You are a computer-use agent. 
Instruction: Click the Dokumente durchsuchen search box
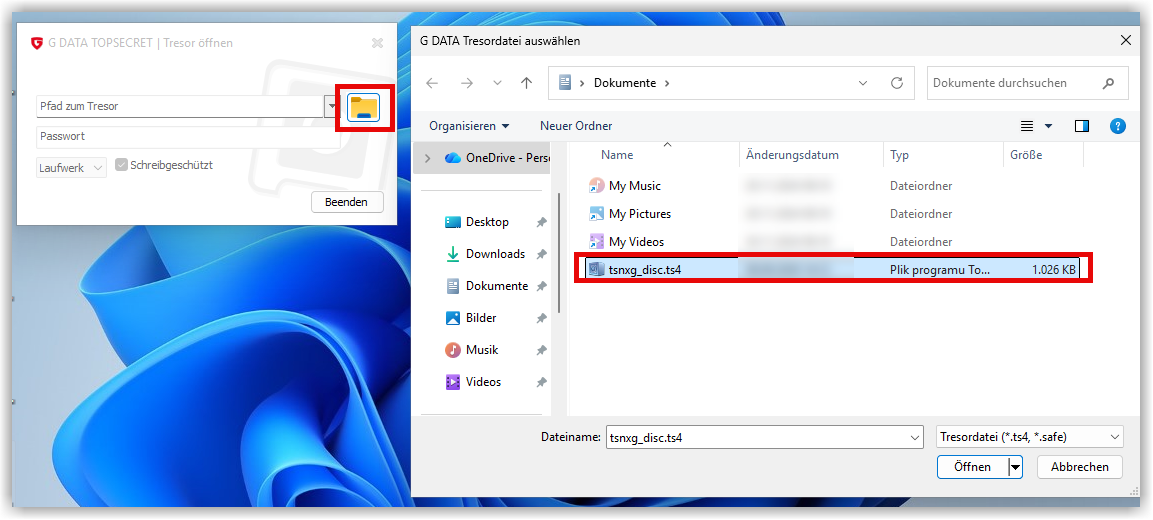(x=1027, y=83)
